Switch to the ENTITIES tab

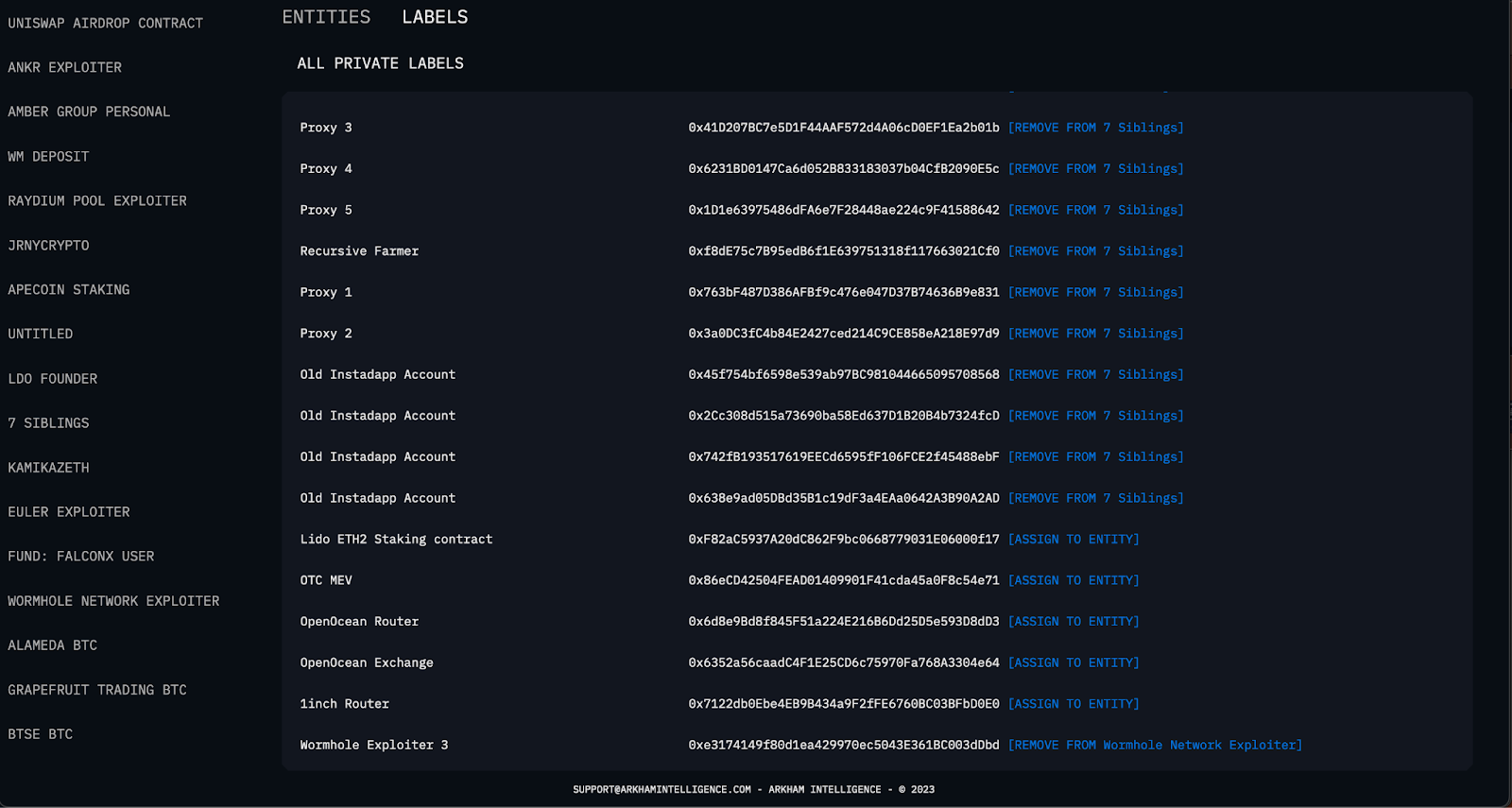(326, 17)
